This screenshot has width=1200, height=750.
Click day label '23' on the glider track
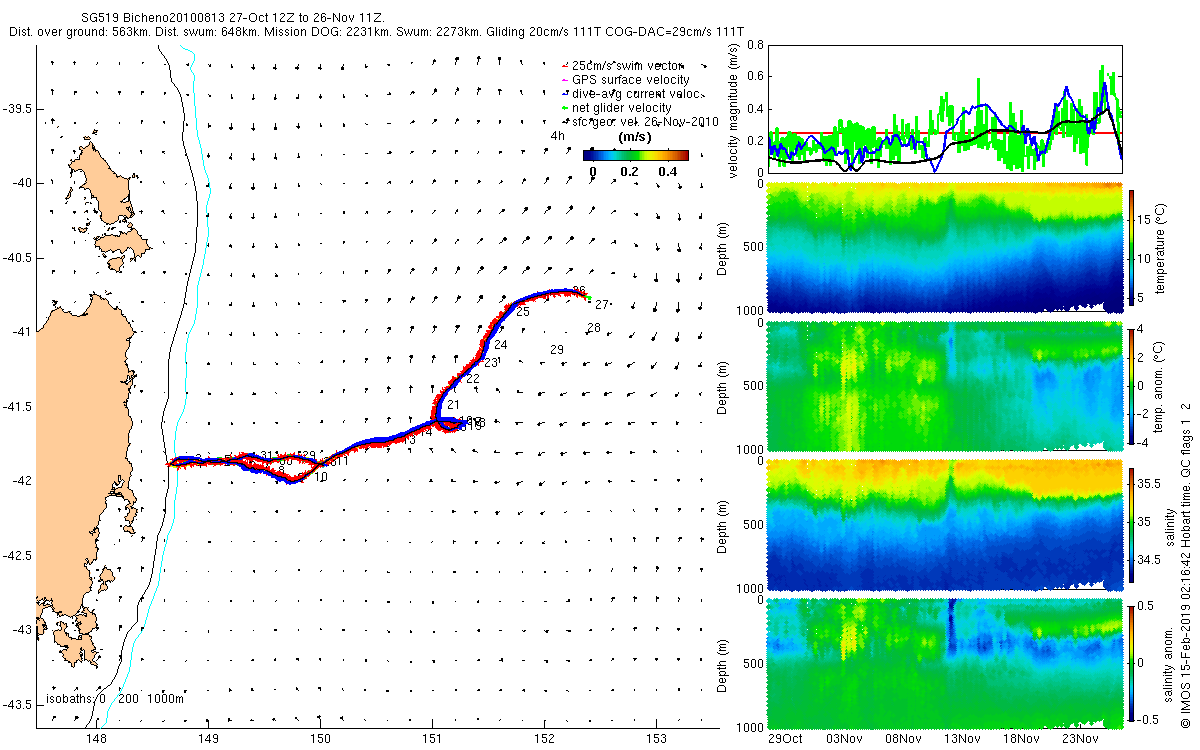pos(491,363)
